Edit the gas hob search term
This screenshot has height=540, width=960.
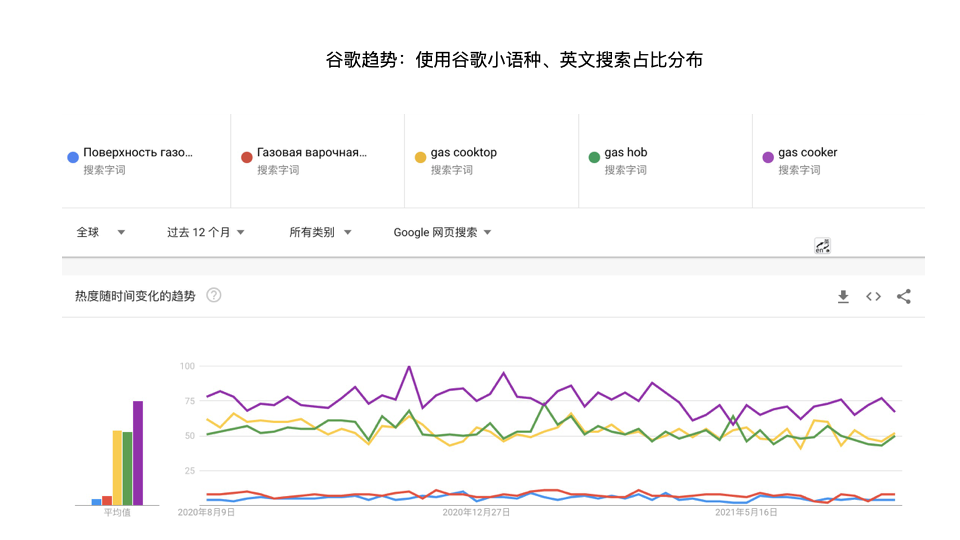point(626,152)
